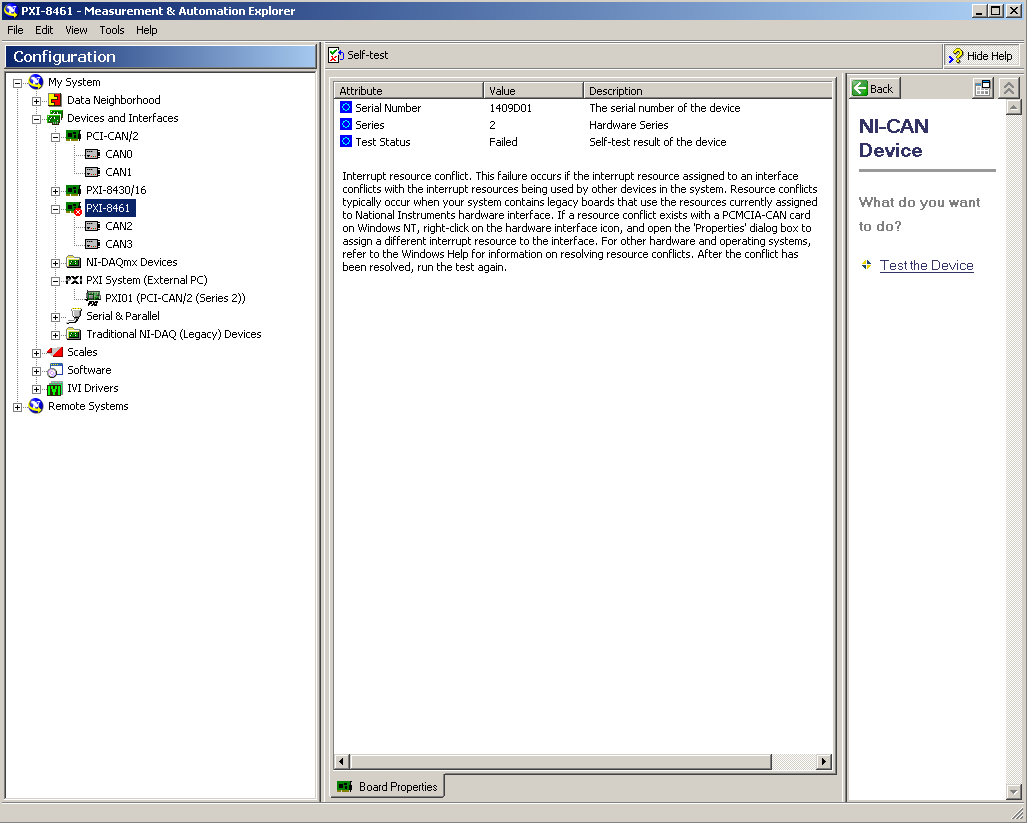Image resolution: width=1027 pixels, height=823 pixels.
Task: Click the Data Neighborhood icon
Action: click(55, 100)
